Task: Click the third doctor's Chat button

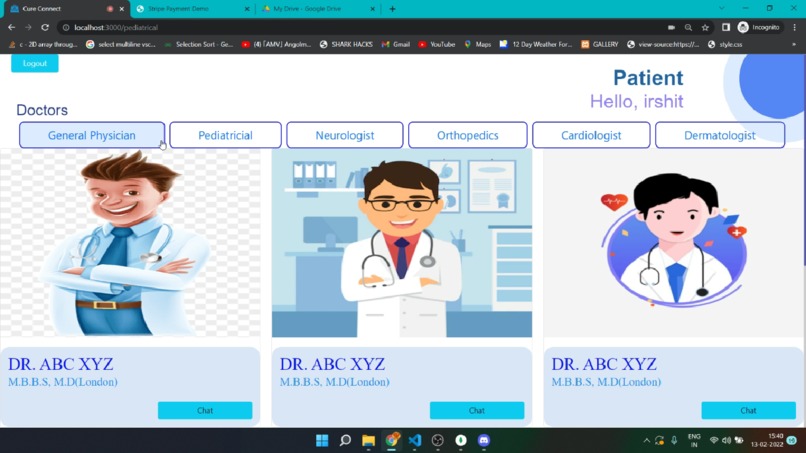Action: [x=748, y=410]
